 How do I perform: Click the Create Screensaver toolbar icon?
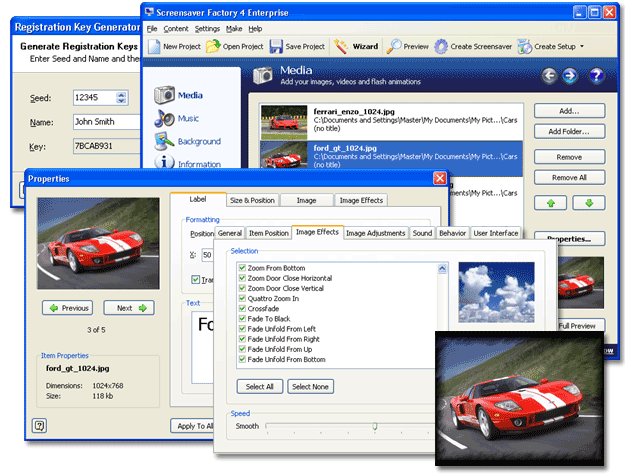tap(442, 47)
